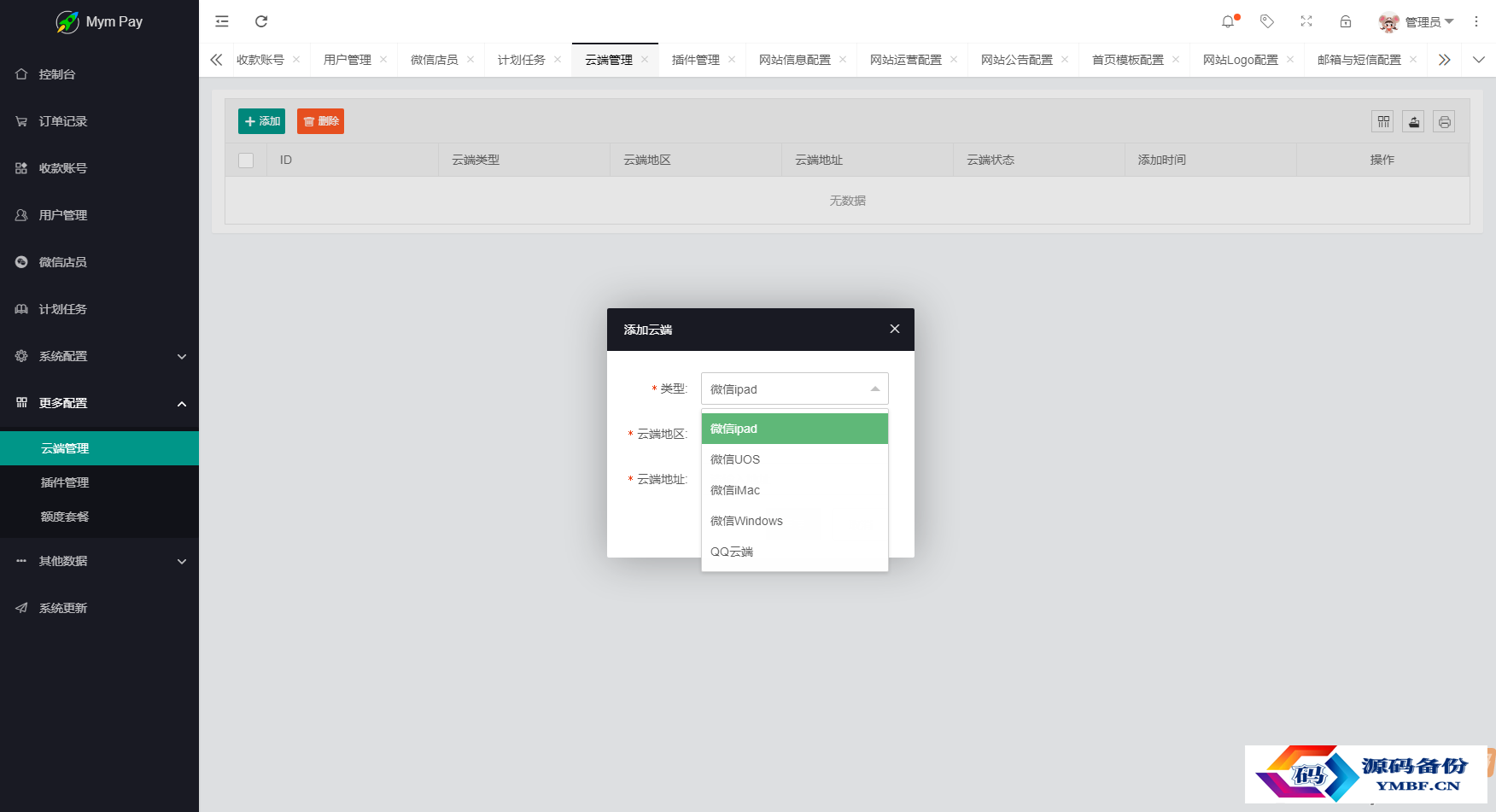The width and height of the screenshot is (1496, 812).
Task: Close the 添加云端 dialog
Action: (895, 329)
